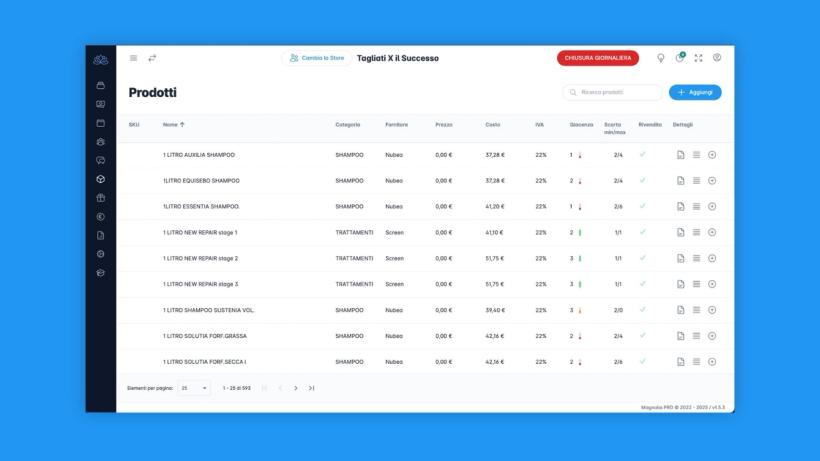This screenshot has width=820, height=461.
Task: Jump to the first page of products
Action: click(x=264, y=388)
